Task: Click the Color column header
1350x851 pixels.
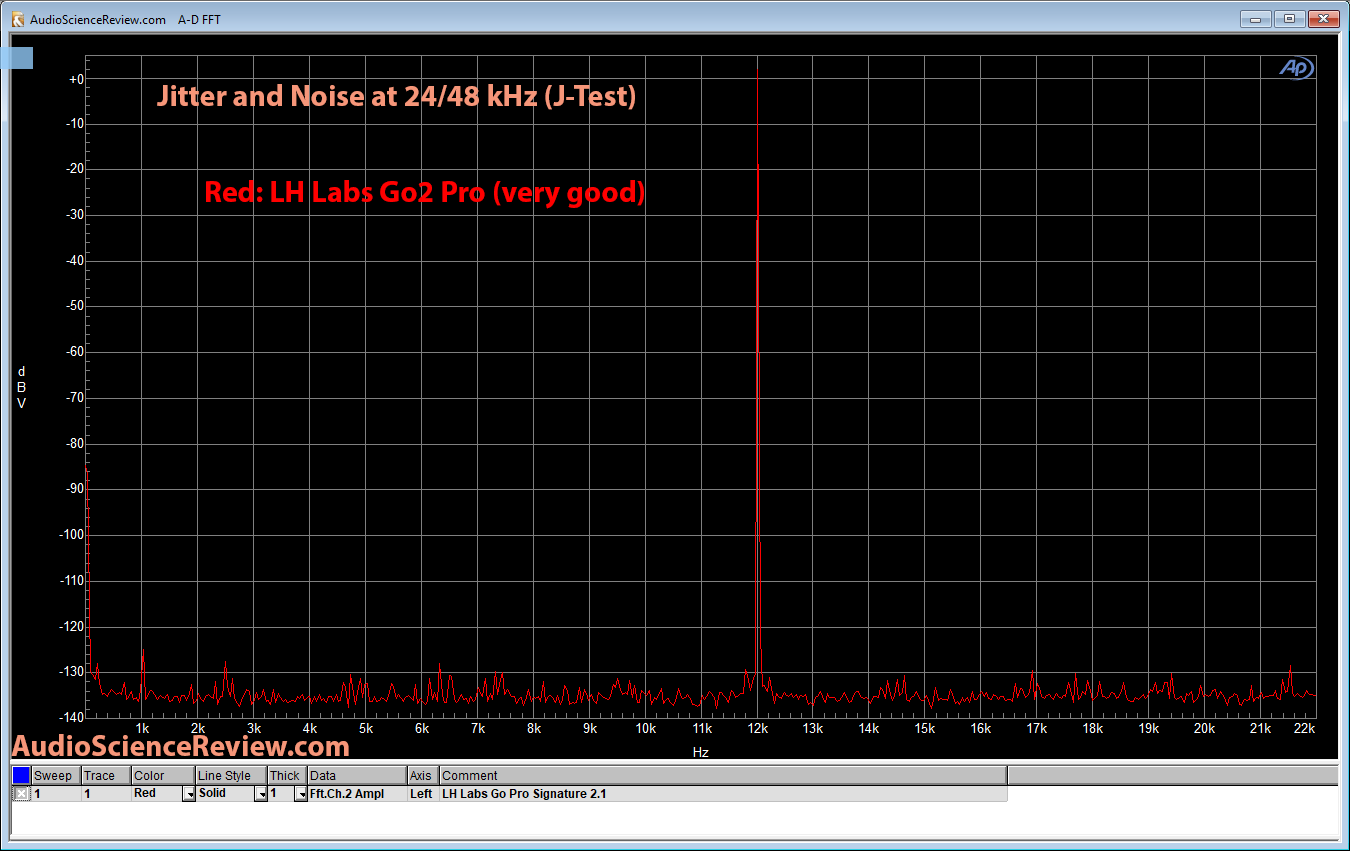Action: [x=163, y=775]
